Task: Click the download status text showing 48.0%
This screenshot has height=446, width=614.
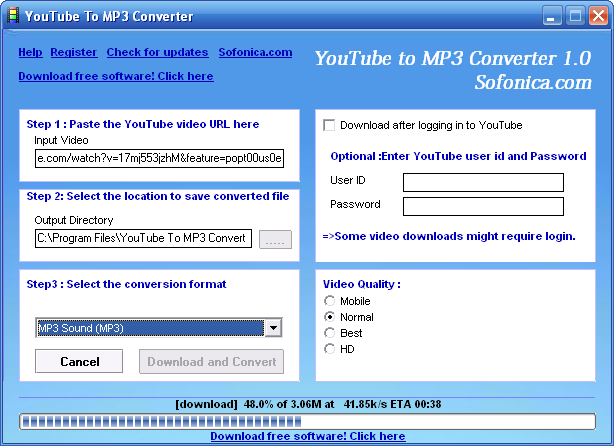Action: pos(308,404)
